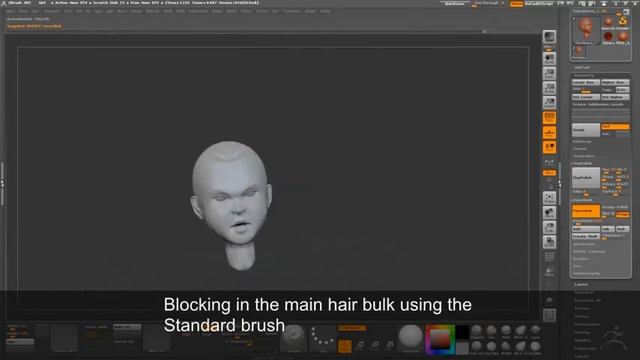The image size is (640, 360).
Task: Collapse the ClayPolish subsection header
Action: tap(582, 163)
